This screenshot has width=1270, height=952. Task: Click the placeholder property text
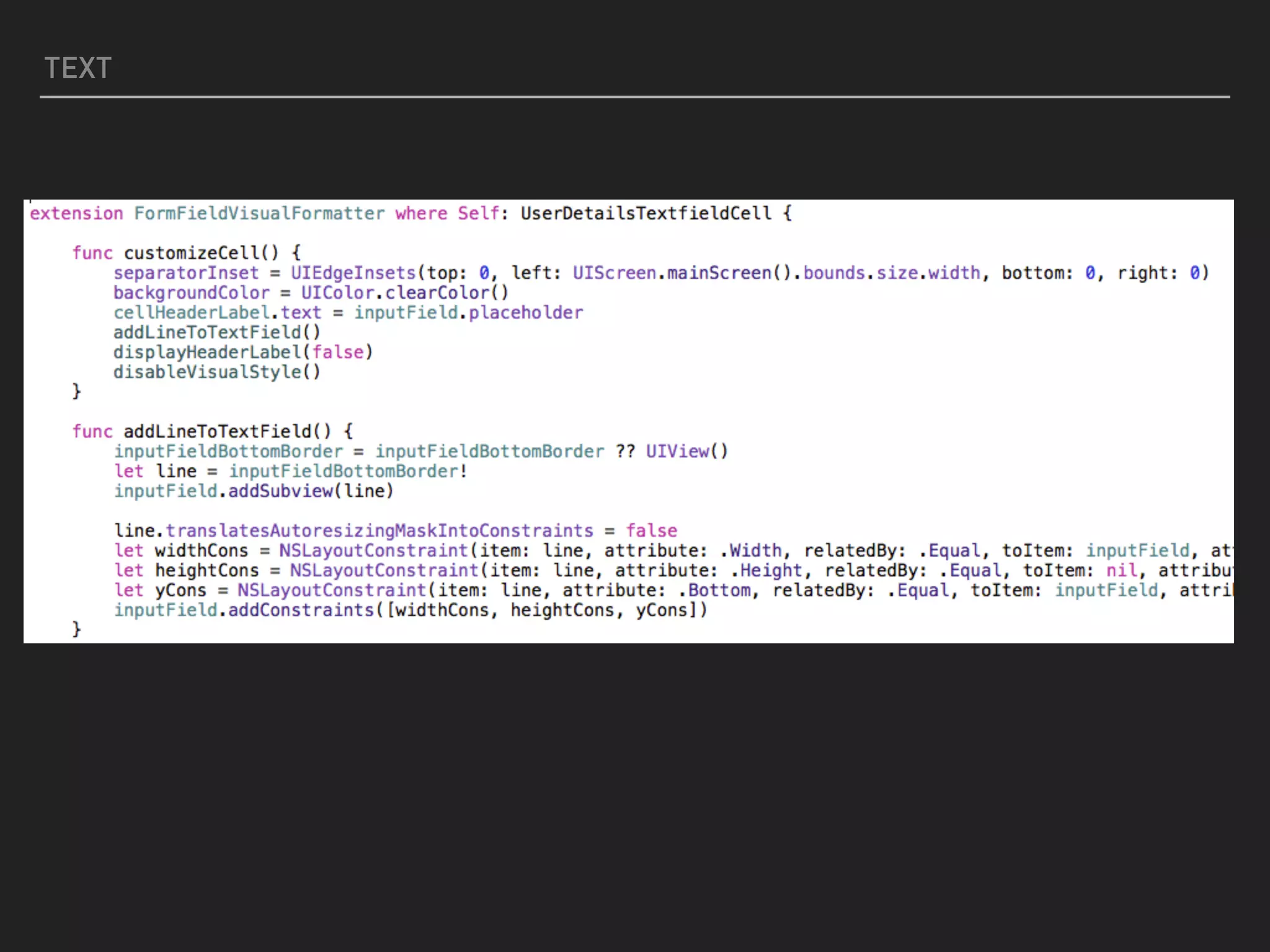[525, 312]
